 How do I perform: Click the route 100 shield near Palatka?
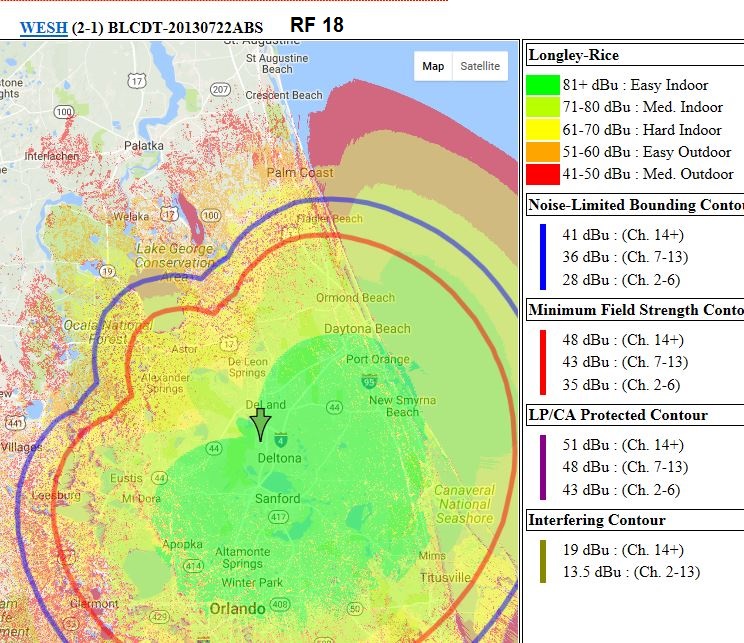tap(210, 214)
